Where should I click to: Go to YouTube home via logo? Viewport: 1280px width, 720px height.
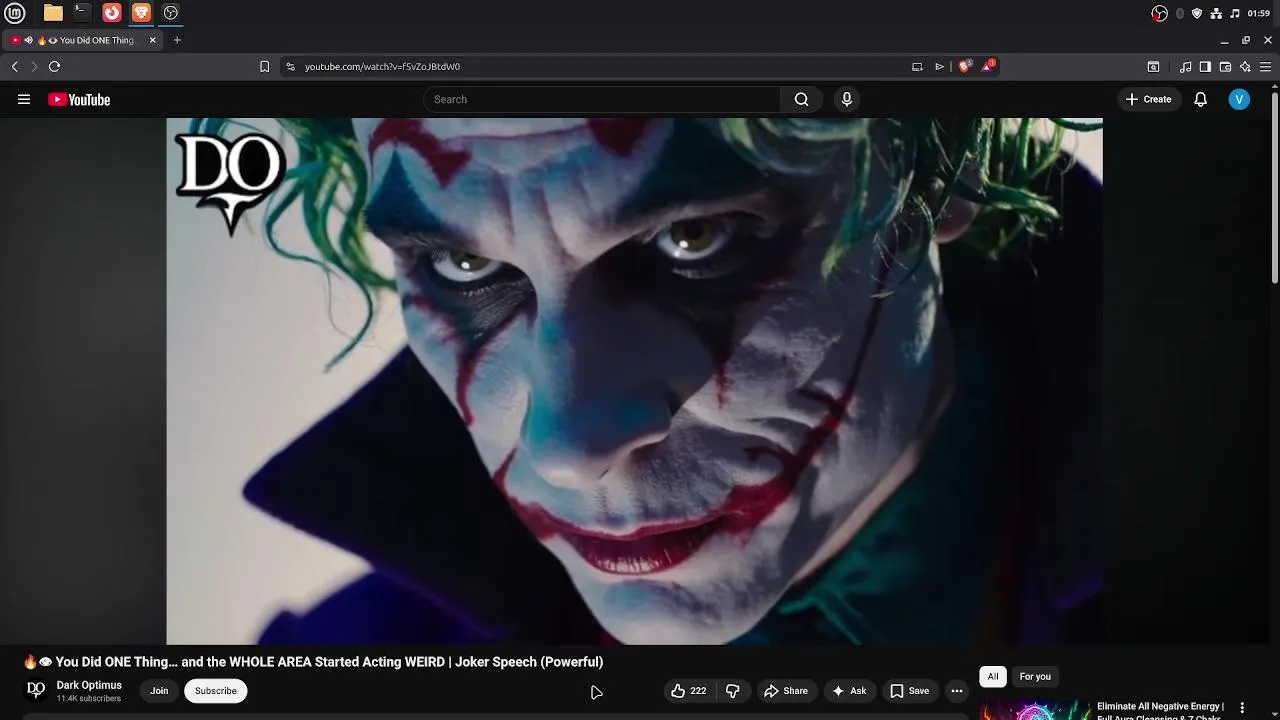coord(79,99)
